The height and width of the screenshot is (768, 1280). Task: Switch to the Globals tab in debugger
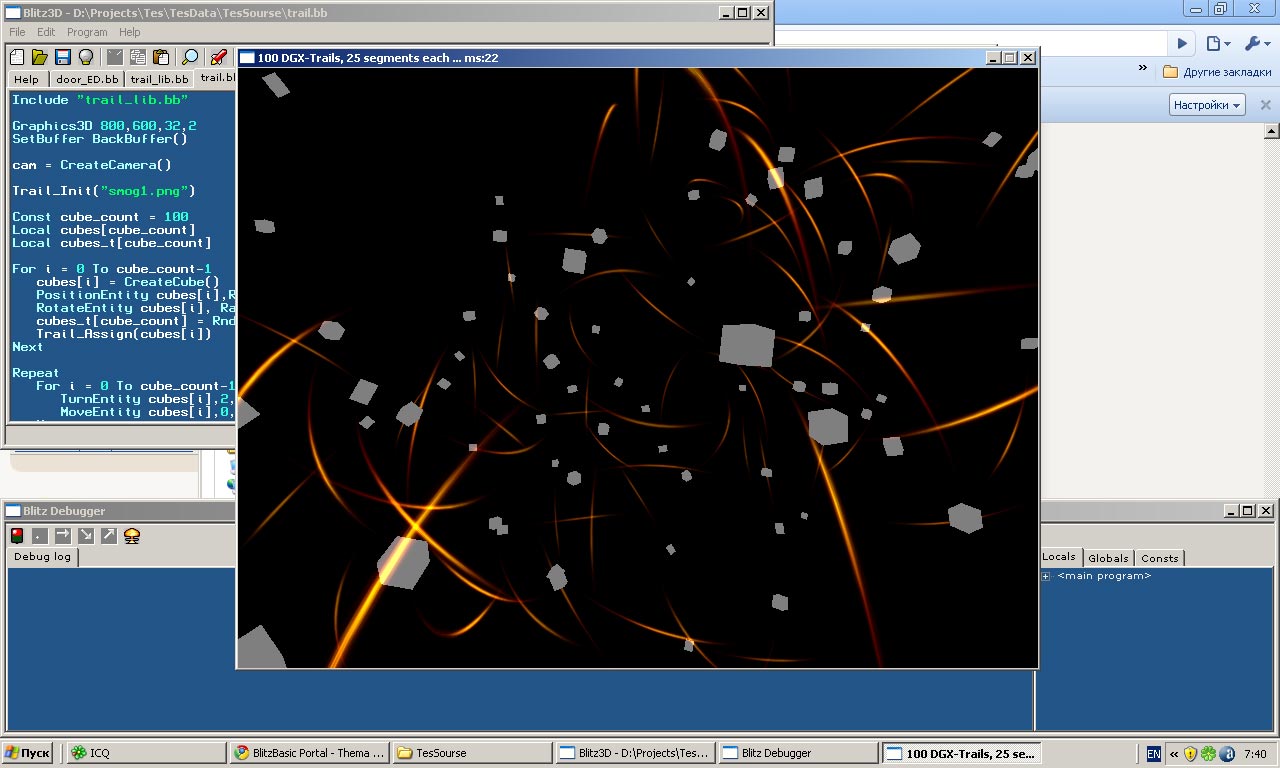pos(1108,558)
